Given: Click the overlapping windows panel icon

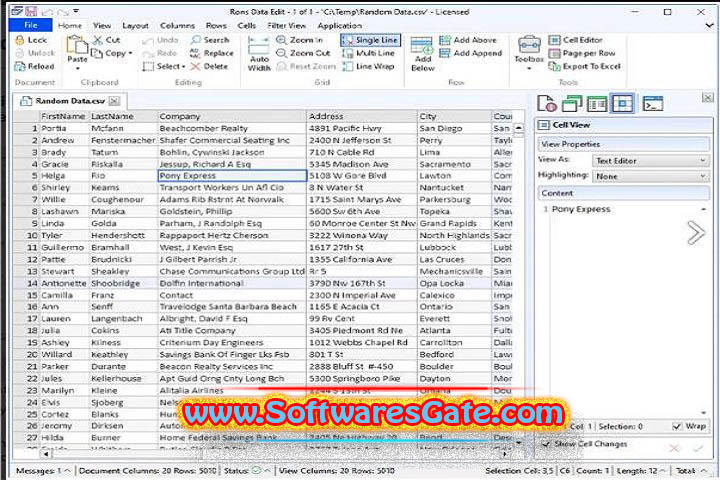Looking at the screenshot, I should coord(572,103).
